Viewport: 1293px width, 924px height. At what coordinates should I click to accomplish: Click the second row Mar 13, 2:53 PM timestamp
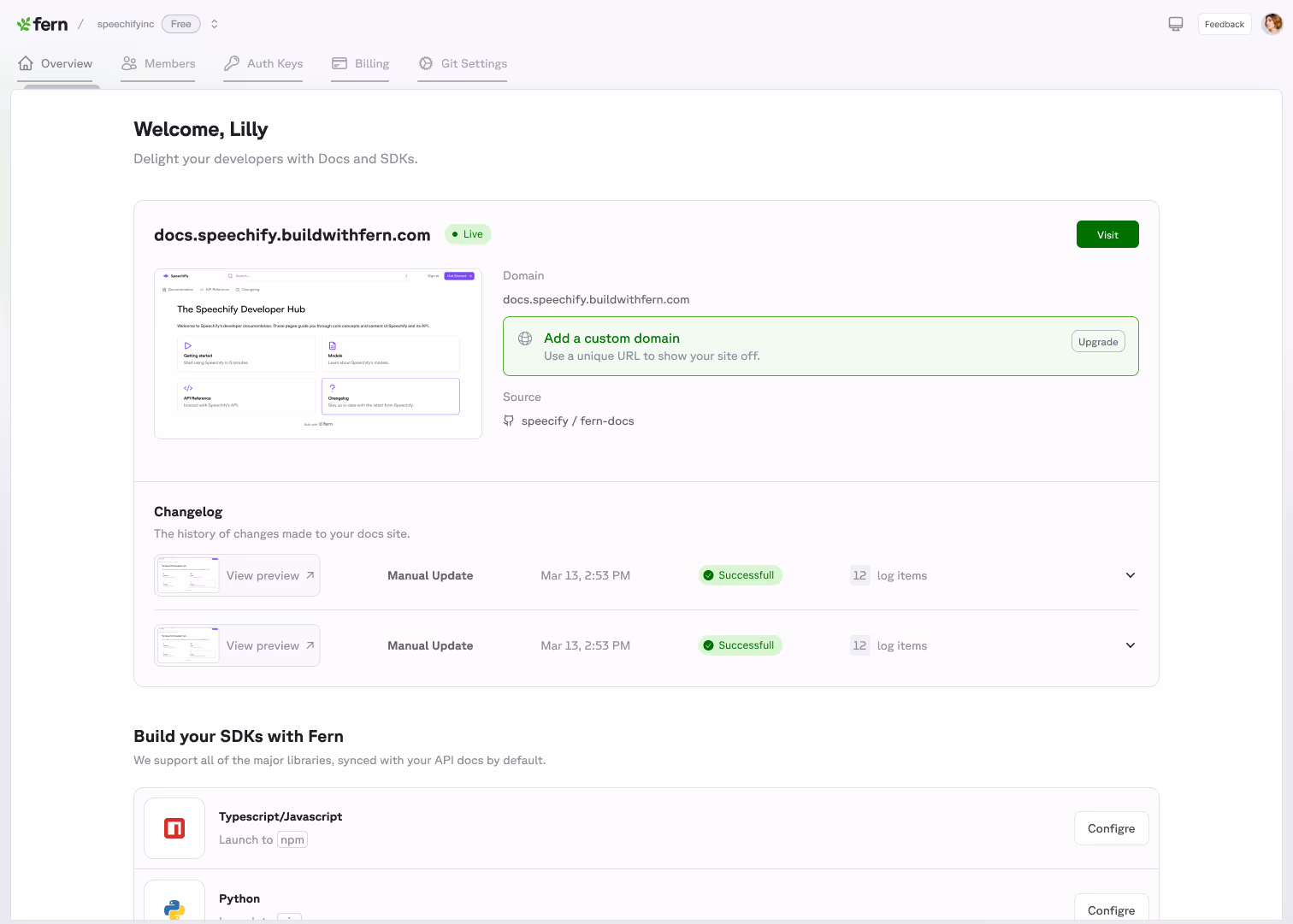585,645
